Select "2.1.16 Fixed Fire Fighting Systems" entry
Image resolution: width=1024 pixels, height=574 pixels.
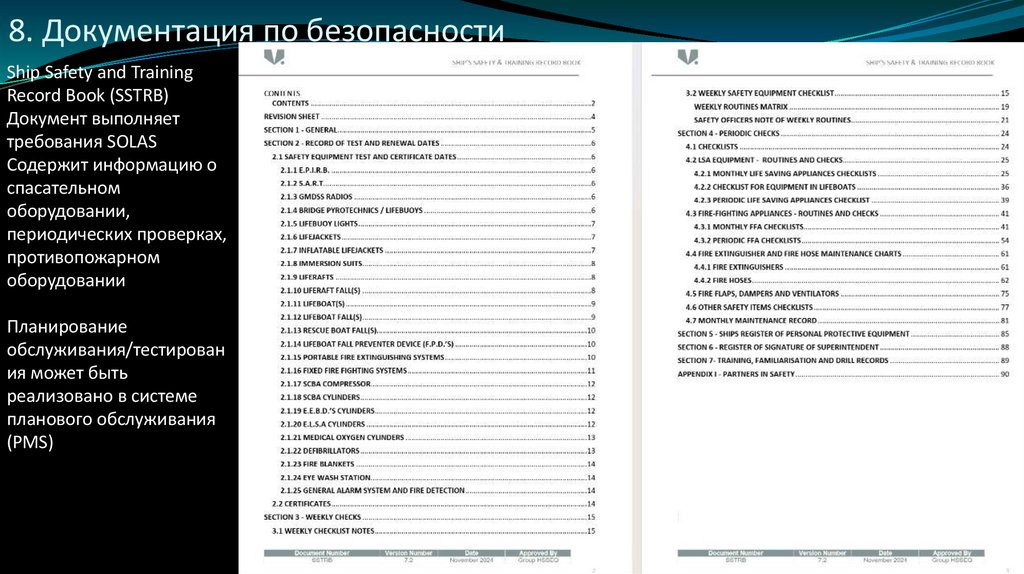[438, 371]
